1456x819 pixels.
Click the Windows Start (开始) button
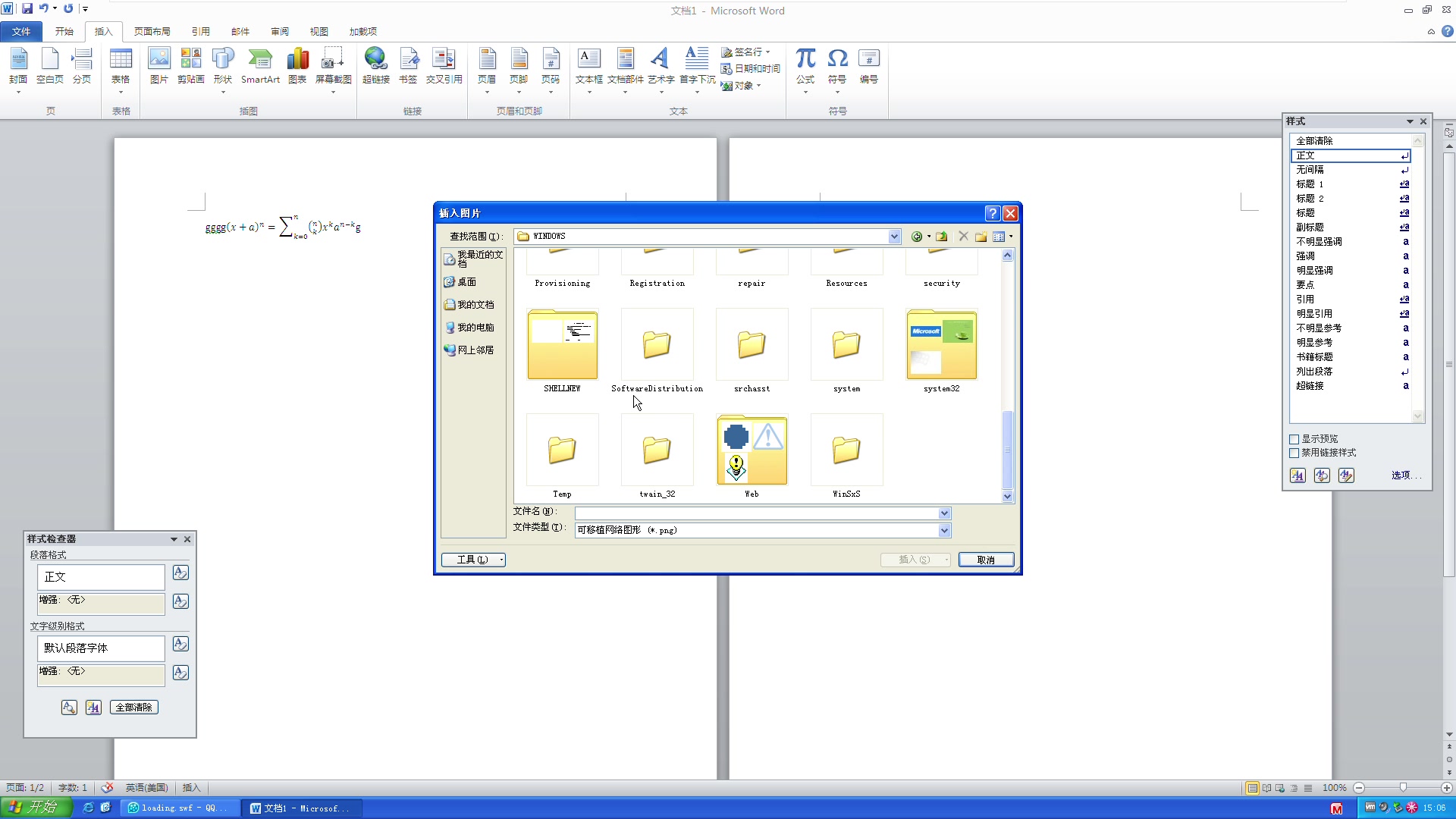coord(36,808)
